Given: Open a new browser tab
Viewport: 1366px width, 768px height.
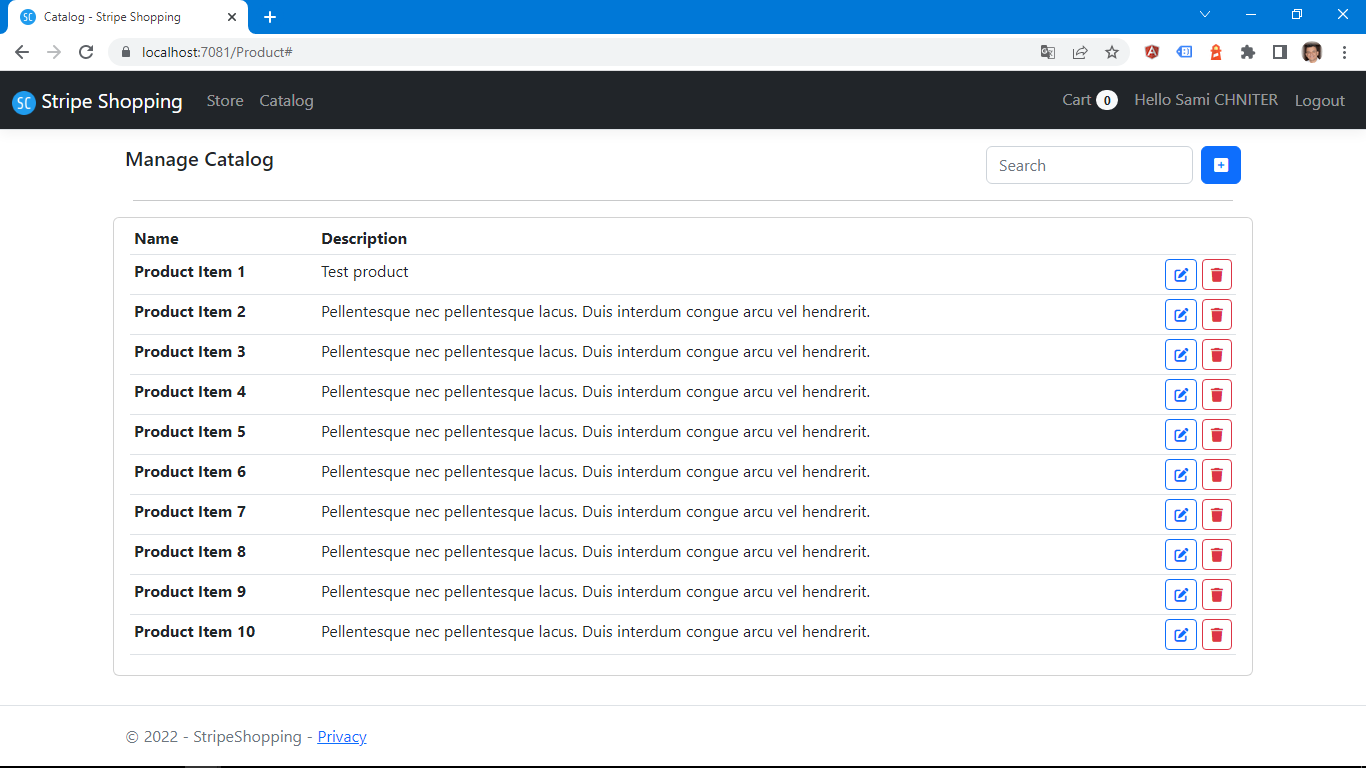Looking at the screenshot, I should point(270,17).
